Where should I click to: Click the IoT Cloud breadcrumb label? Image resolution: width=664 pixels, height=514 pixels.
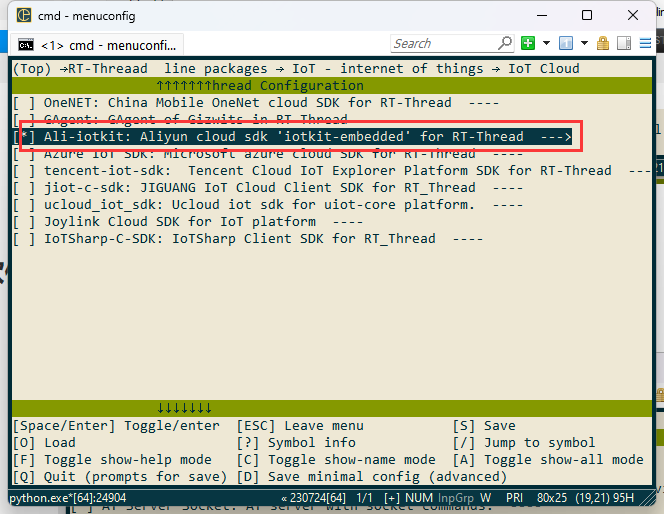(x=544, y=69)
